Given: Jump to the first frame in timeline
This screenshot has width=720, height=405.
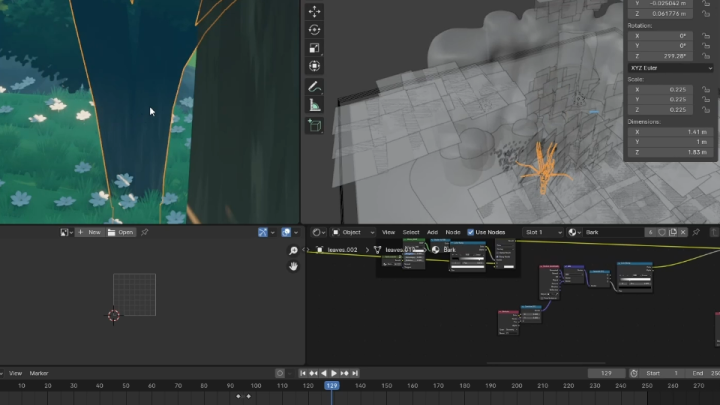Looking at the screenshot, I should [303, 373].
